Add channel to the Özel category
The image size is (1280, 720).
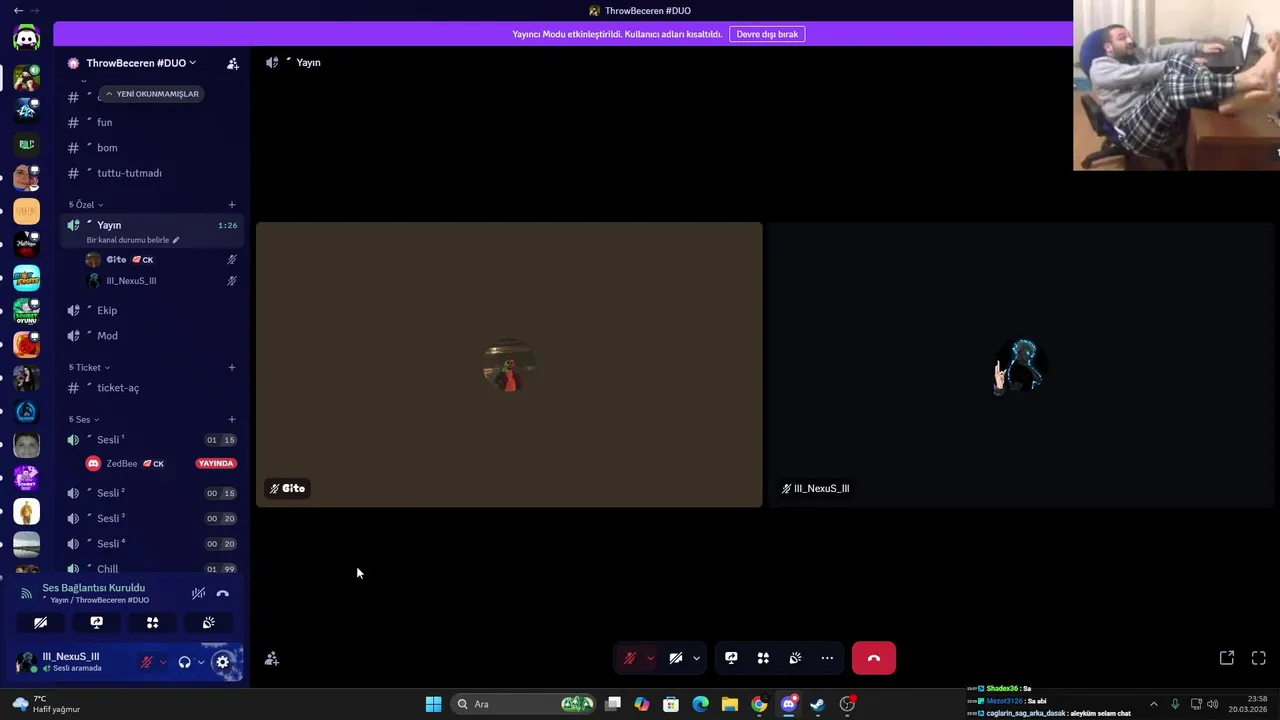(x=232, y=205)
